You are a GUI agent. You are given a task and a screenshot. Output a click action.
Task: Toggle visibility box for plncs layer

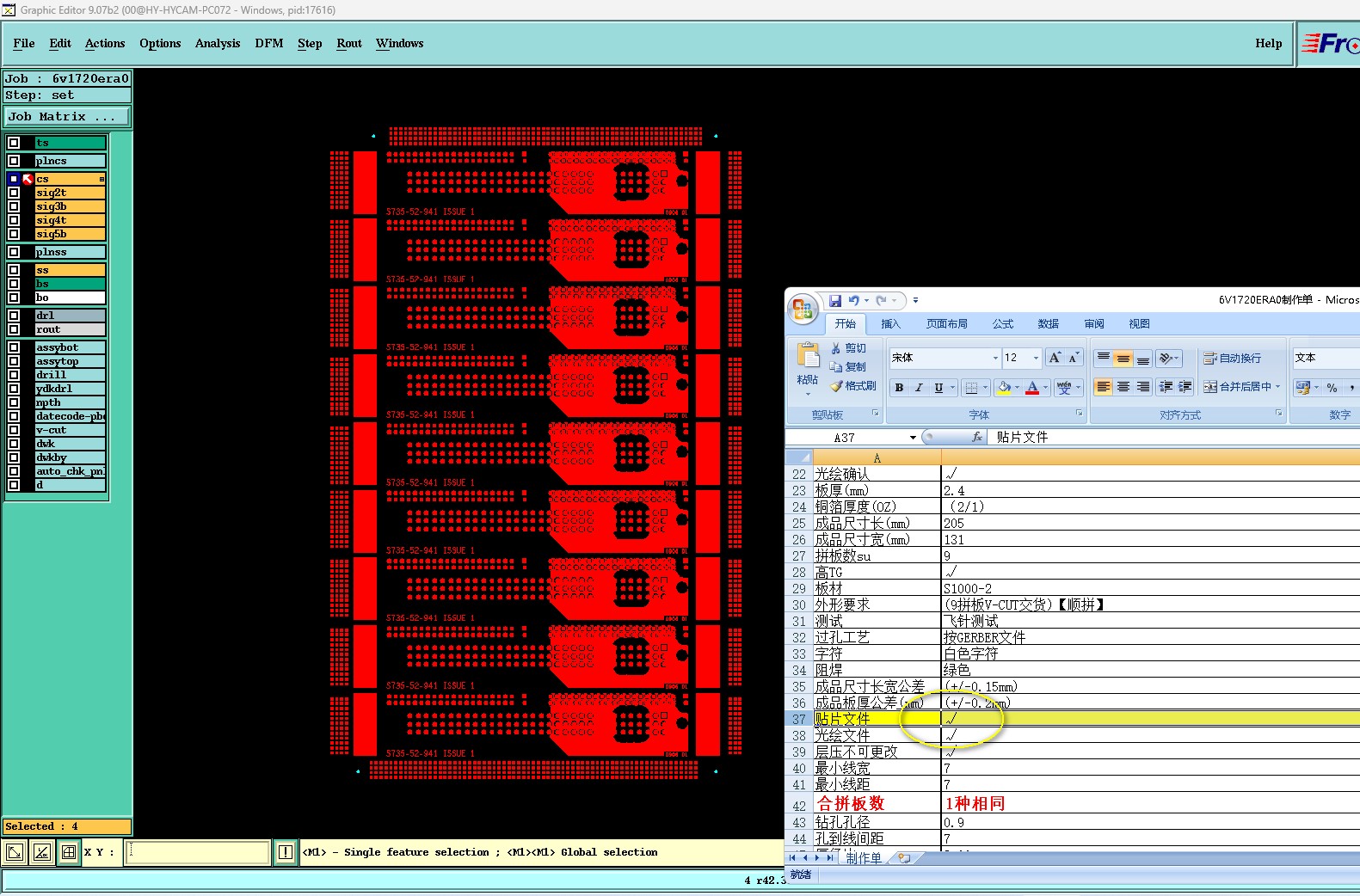[x=14, y=161]
